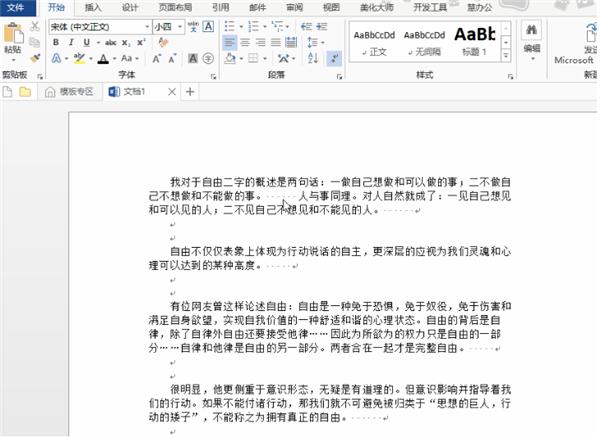The height and width of the screenshot is (438, 600).
Task: Click the Cut scissors icon
Action: [35, 26]
